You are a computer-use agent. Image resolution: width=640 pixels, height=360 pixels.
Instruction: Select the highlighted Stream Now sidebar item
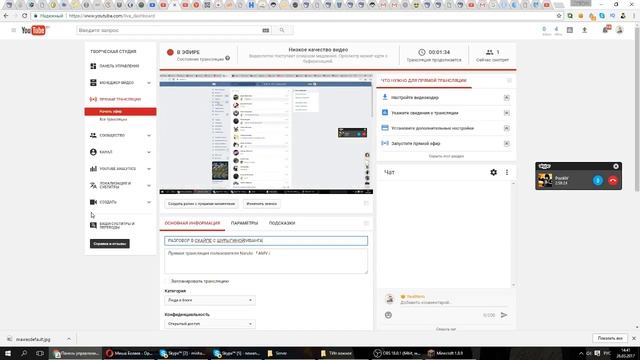pyautogui.click(x=120, y=111)
